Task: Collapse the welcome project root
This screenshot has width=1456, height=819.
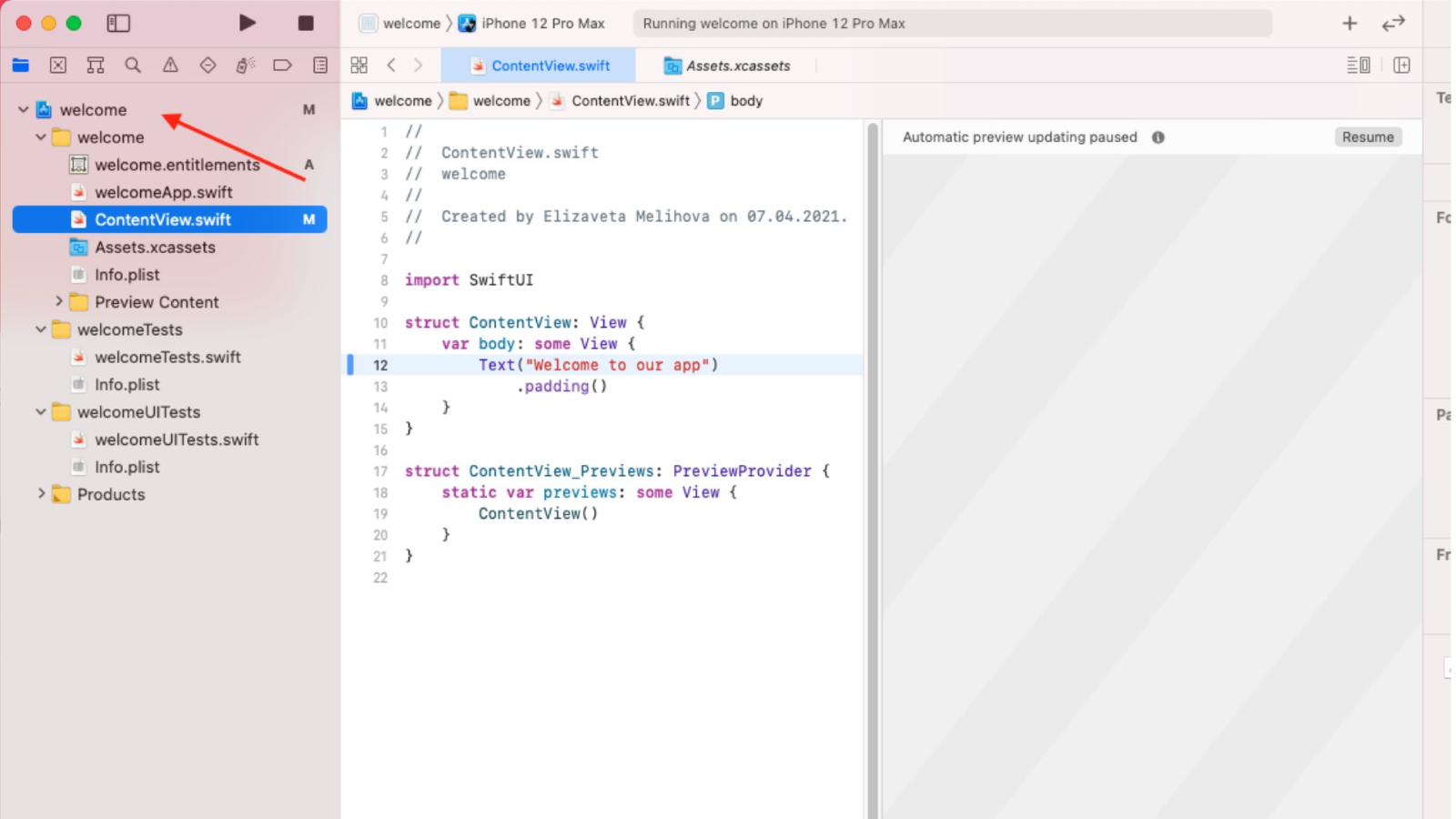Action: [x=23, y=110]
